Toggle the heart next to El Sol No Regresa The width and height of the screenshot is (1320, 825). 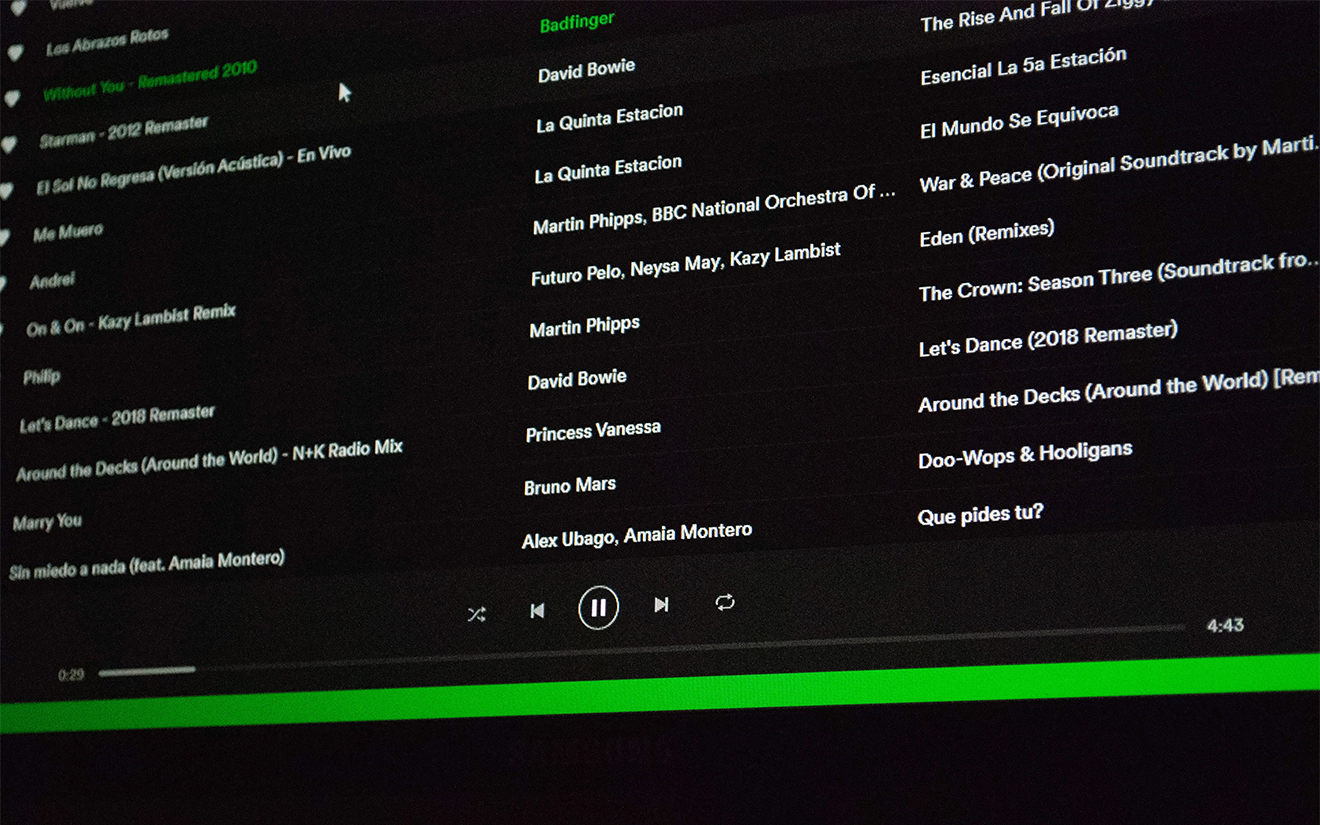(x=6, y=191)
